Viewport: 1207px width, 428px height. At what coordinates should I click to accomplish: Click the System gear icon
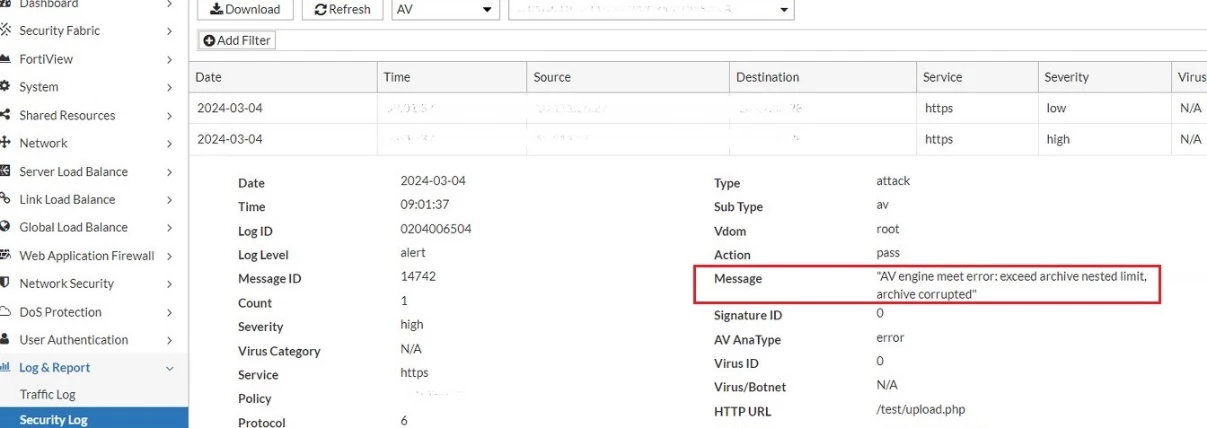pyautogui.click(x=6, y=87)
